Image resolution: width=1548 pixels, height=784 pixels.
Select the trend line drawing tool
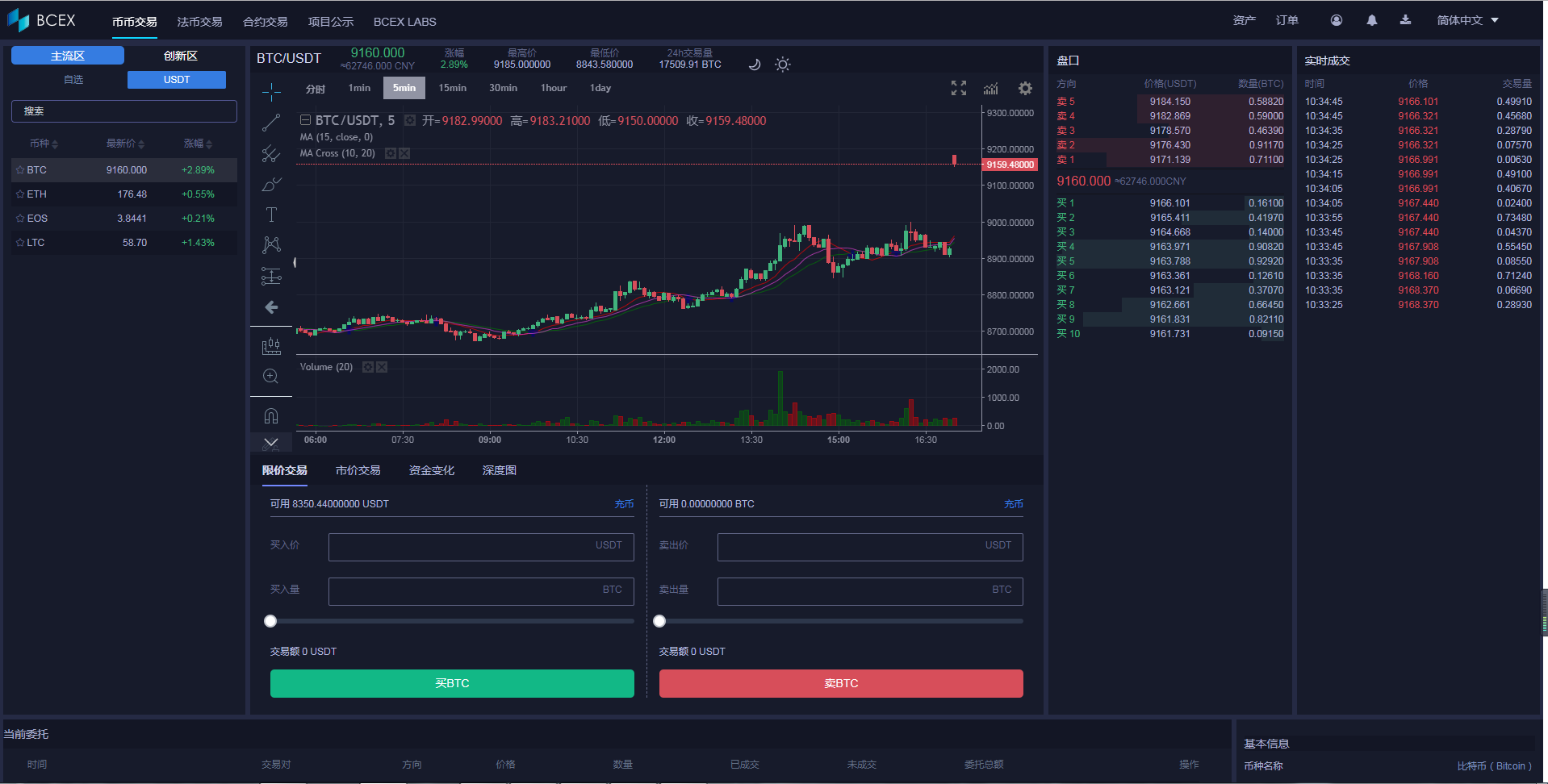click(271, 123)
